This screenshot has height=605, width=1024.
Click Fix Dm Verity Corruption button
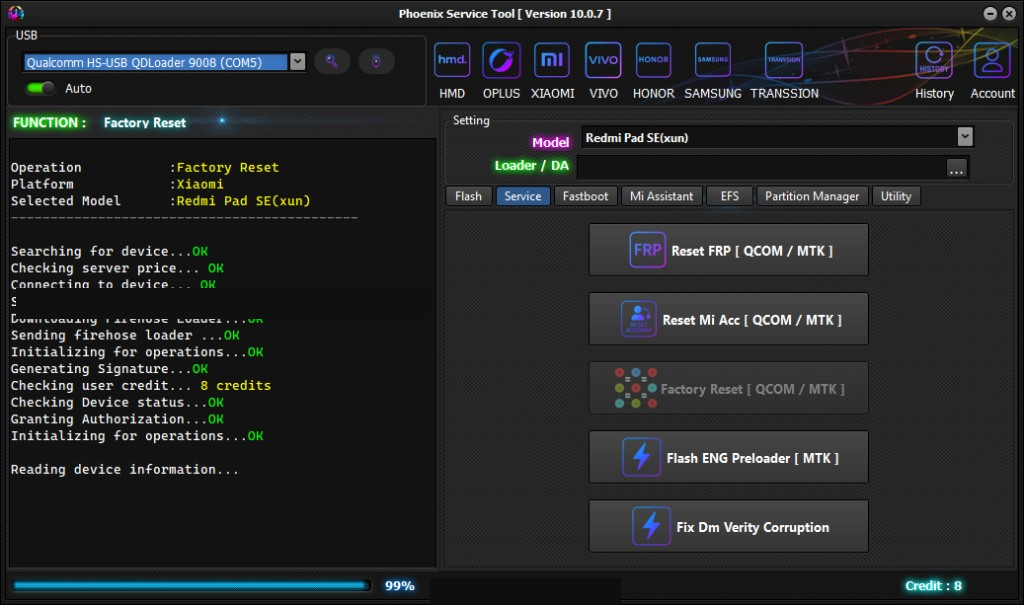728,527
